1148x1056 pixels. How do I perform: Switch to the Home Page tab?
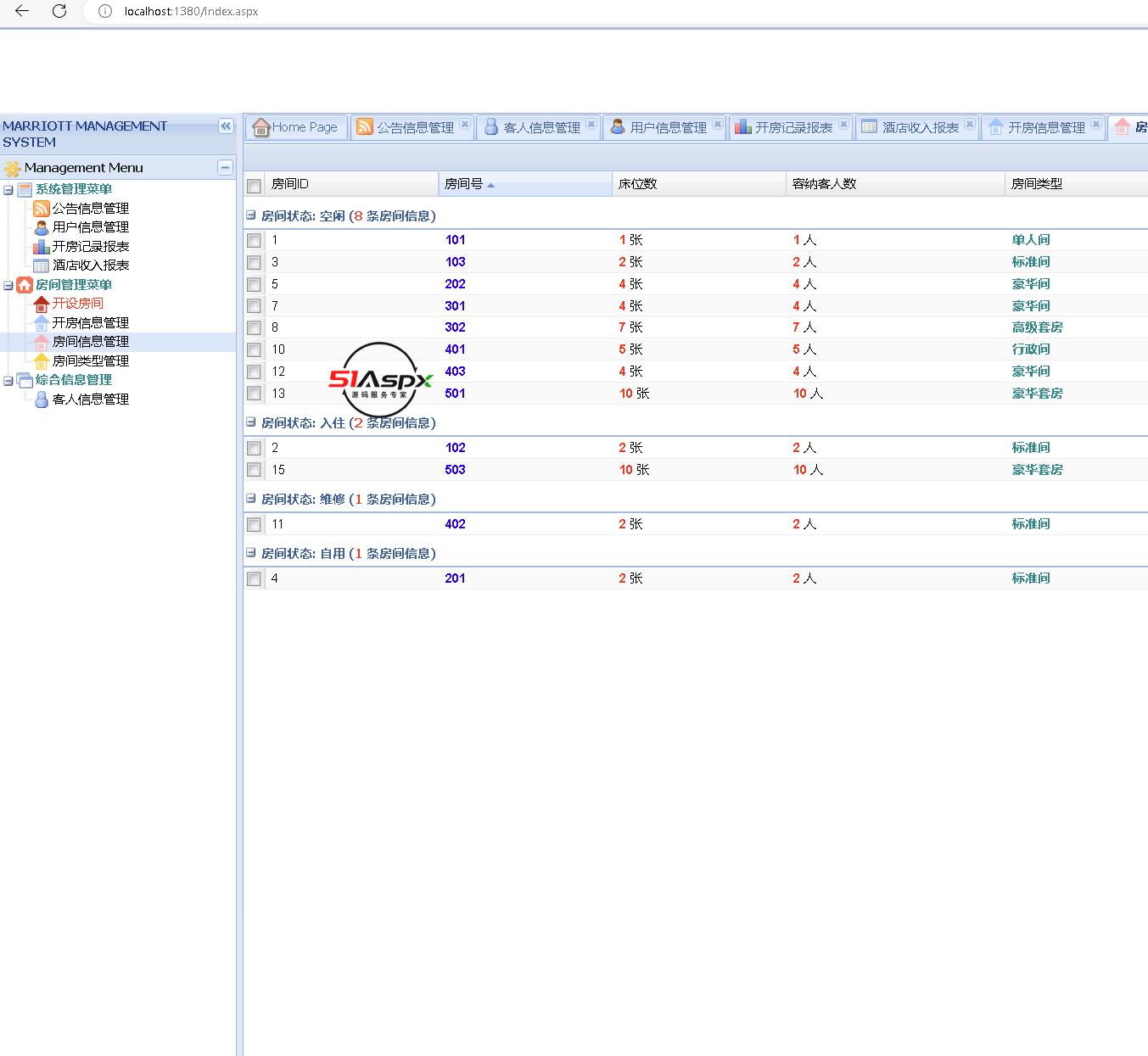(x=297, y=127)
